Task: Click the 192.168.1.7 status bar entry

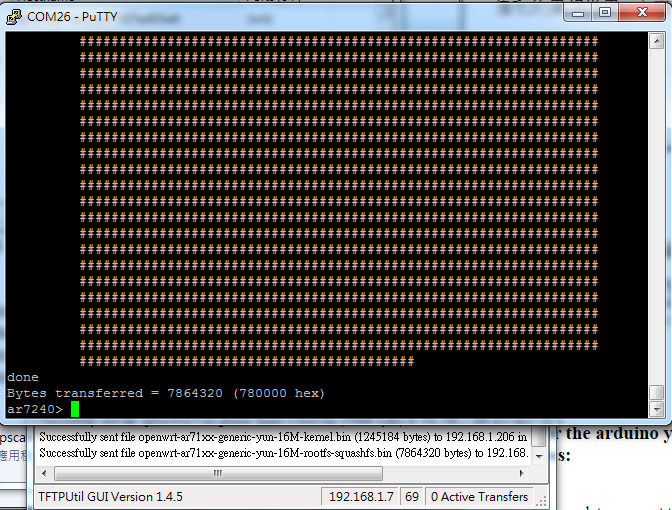Action: coord(361,497)
